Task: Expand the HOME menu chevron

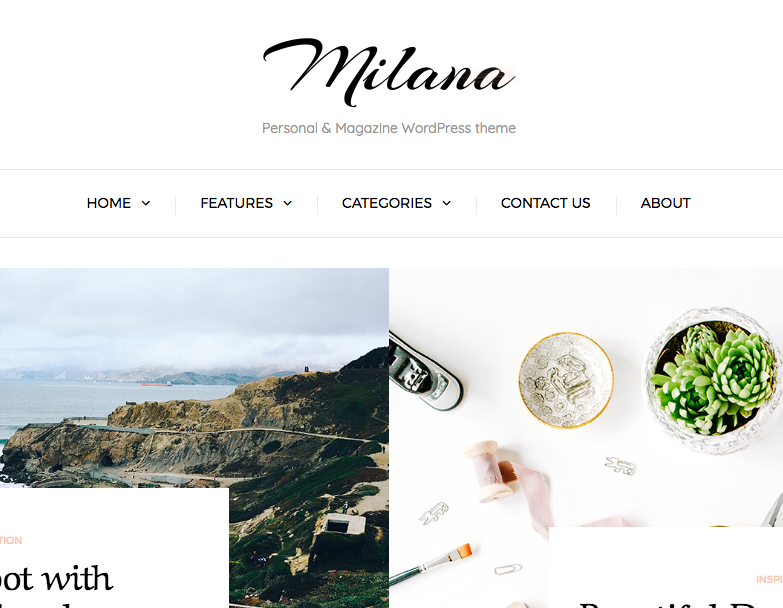Action: 146,203
